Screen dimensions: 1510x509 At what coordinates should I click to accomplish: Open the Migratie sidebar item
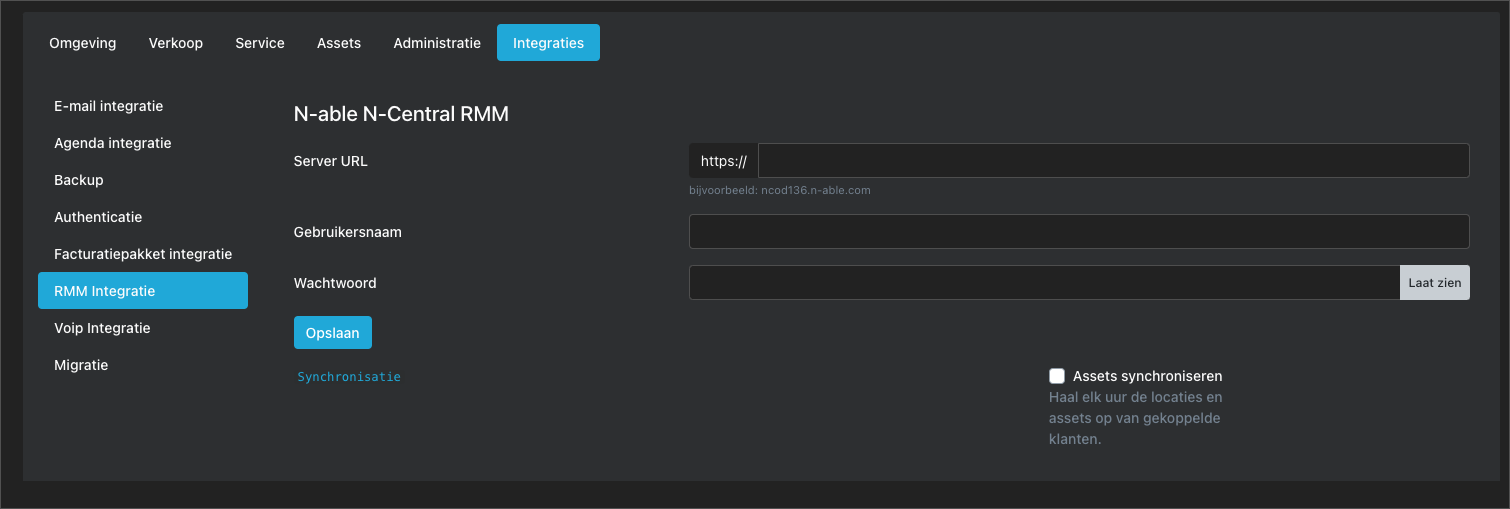point(143,365)
